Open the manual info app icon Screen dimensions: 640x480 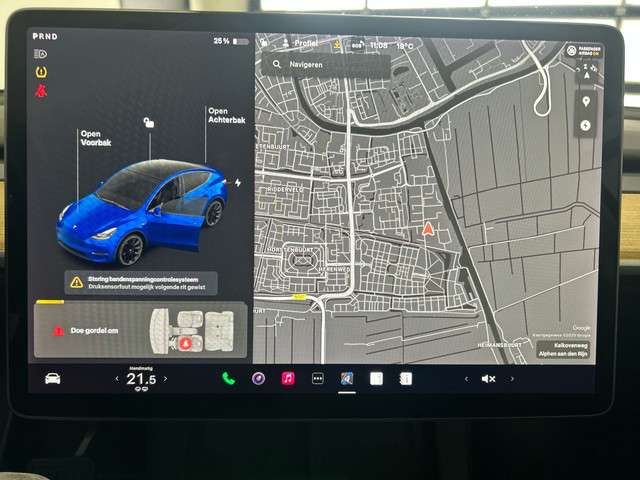[x=406, y=379]
